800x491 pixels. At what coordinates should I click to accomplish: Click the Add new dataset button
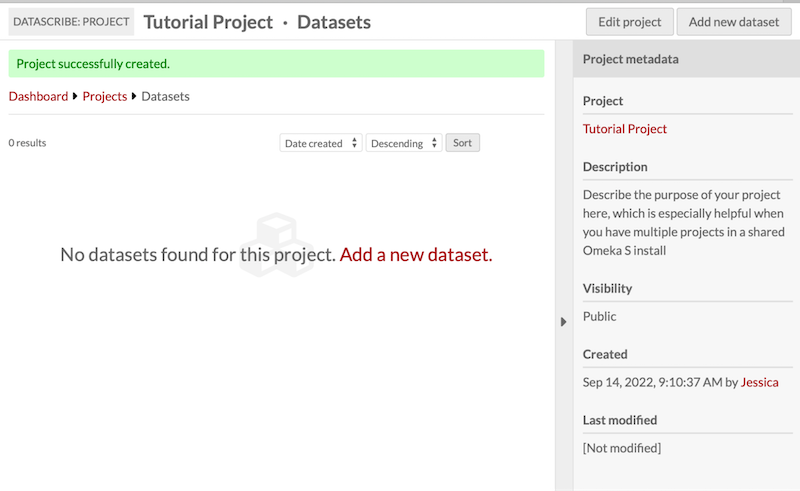[734, 22]
